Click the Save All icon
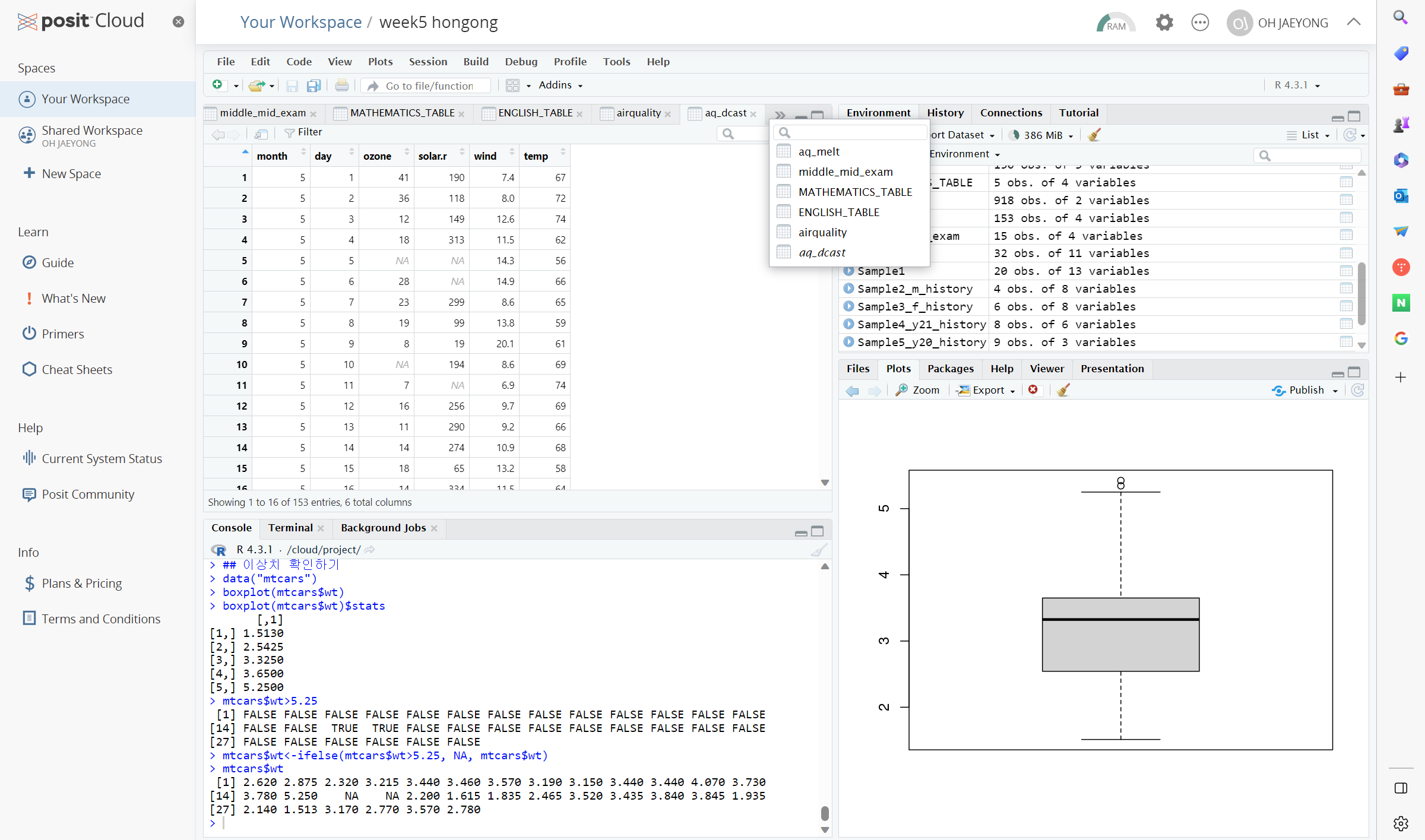Screen dimensions: 1425x840 [313, 86]
